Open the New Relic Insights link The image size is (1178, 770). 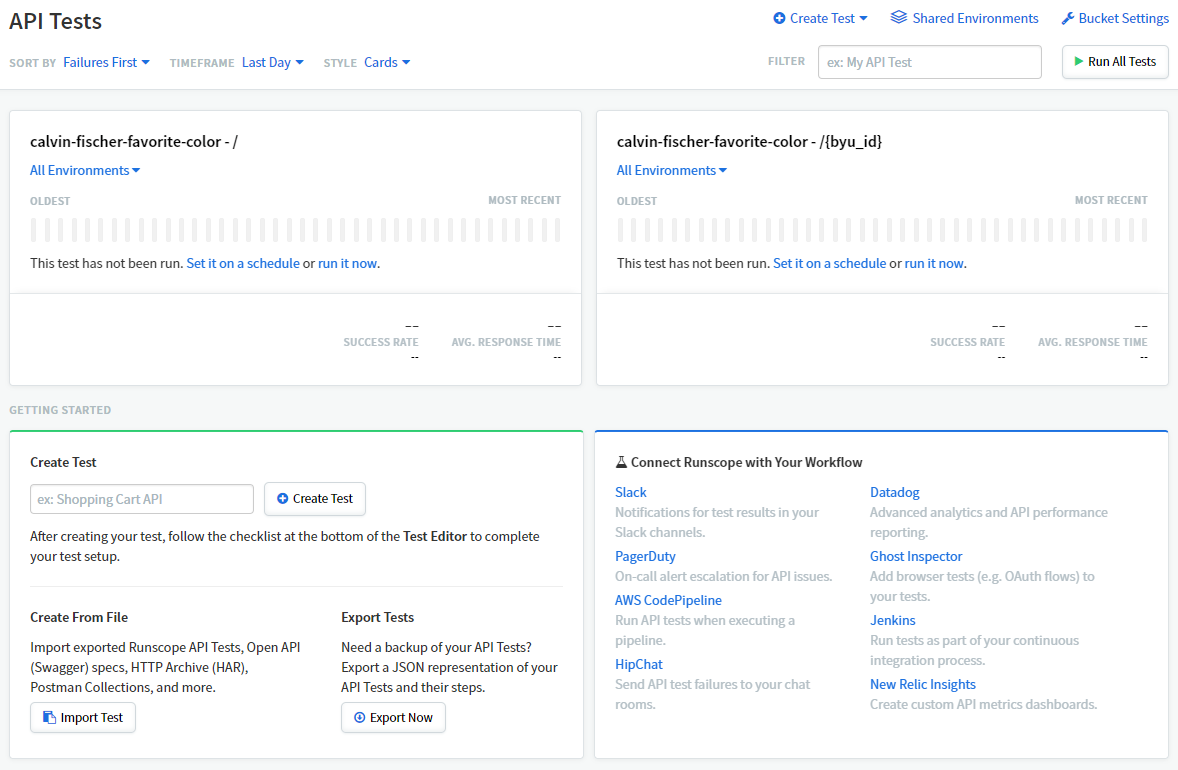(923, 684)
